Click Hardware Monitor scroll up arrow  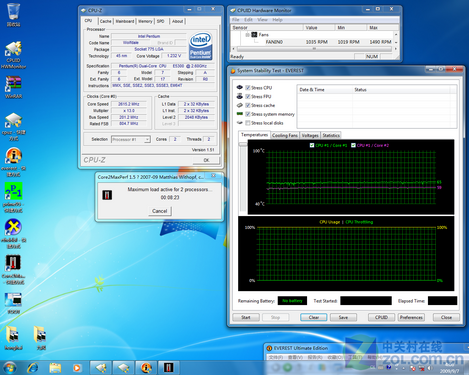pos(396,34)
